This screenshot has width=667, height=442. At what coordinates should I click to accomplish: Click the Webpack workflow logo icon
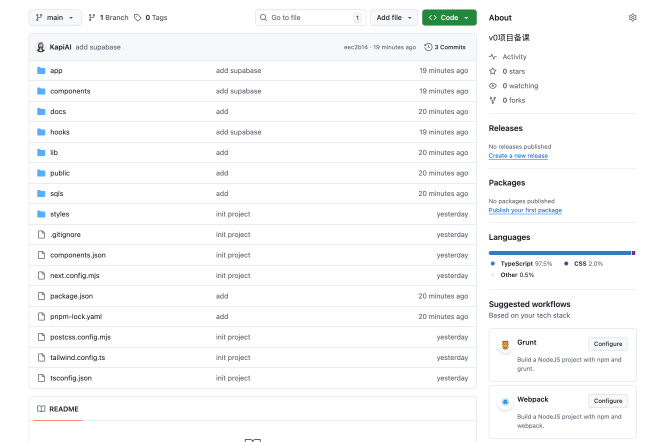[x=505, y=402]
